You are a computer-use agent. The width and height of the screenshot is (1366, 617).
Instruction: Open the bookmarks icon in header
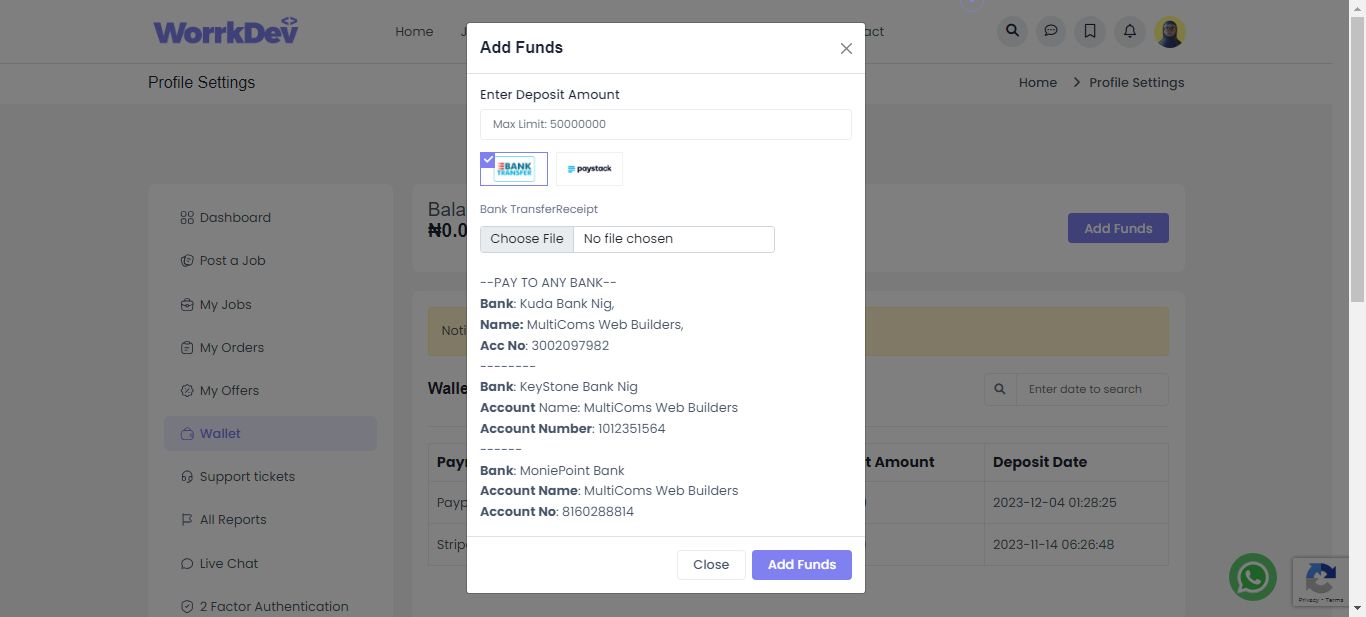[x=1090, y=31]
